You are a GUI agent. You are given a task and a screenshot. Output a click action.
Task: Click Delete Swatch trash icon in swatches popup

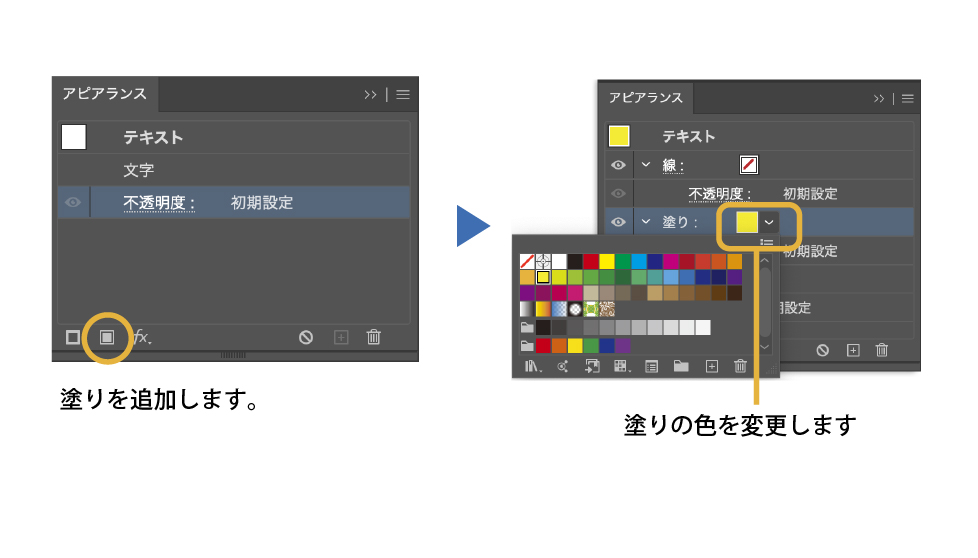tap(740, 366)
